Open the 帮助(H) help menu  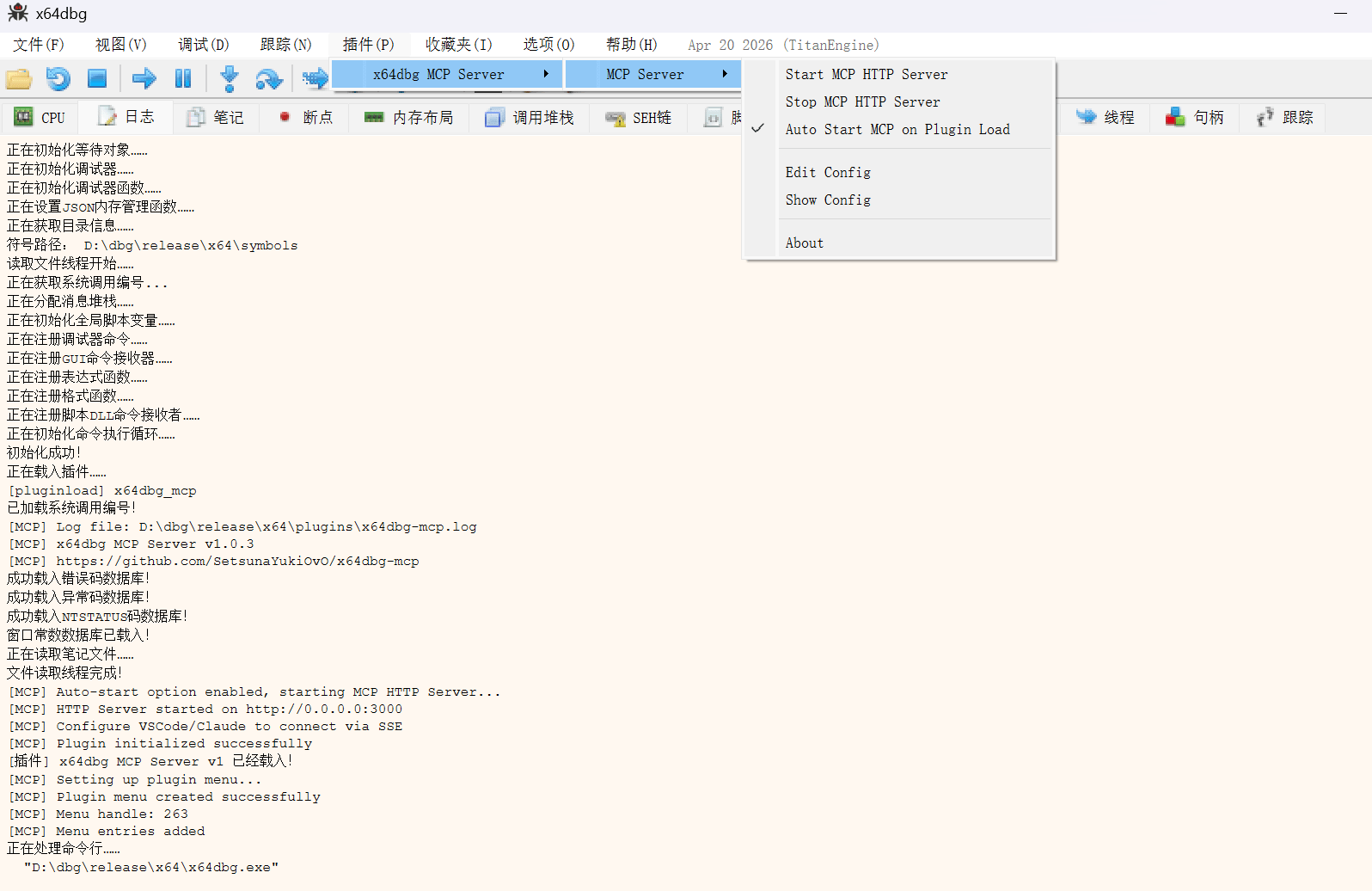tap(631, 45)
